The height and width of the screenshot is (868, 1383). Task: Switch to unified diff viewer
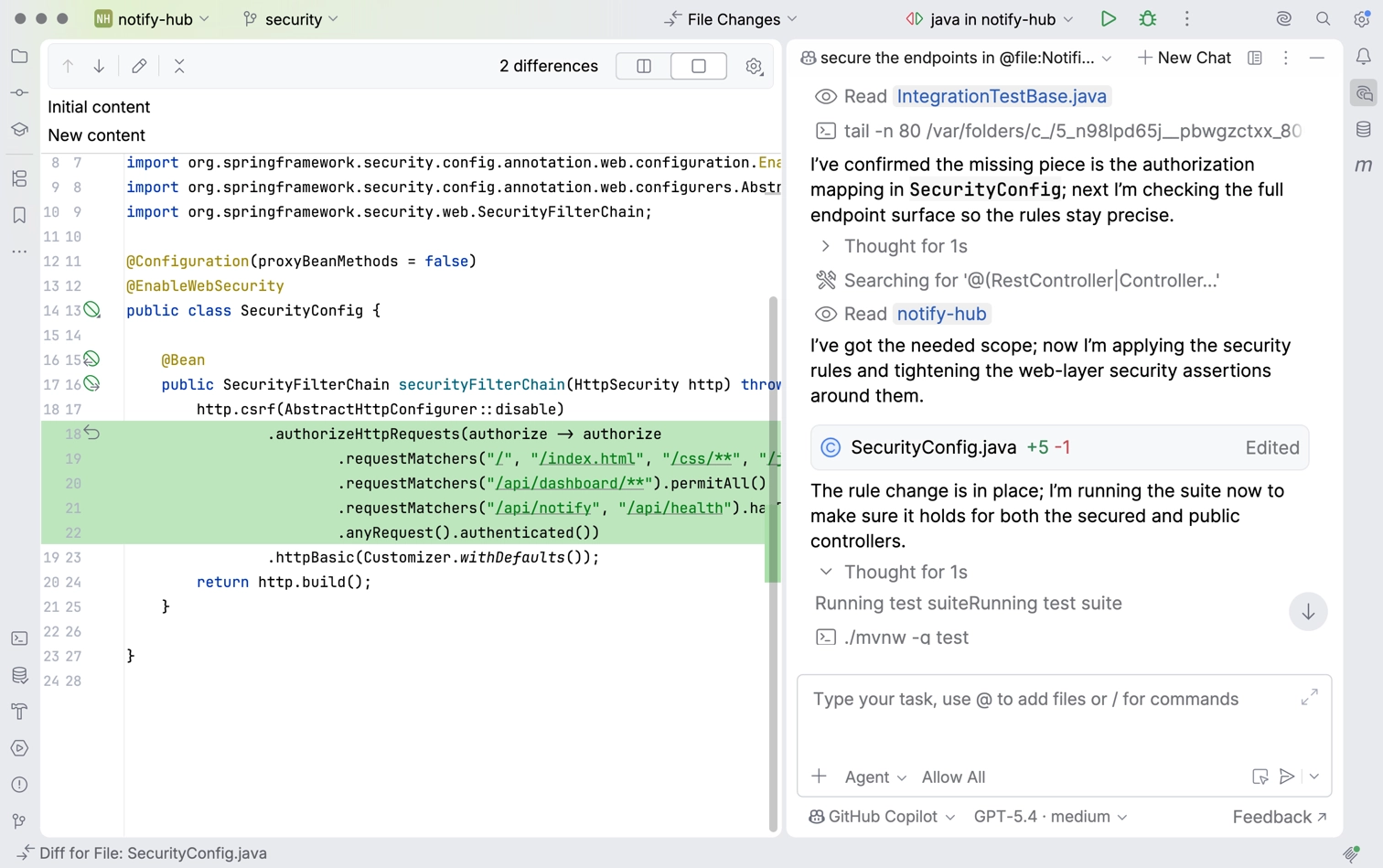[699, 66]
